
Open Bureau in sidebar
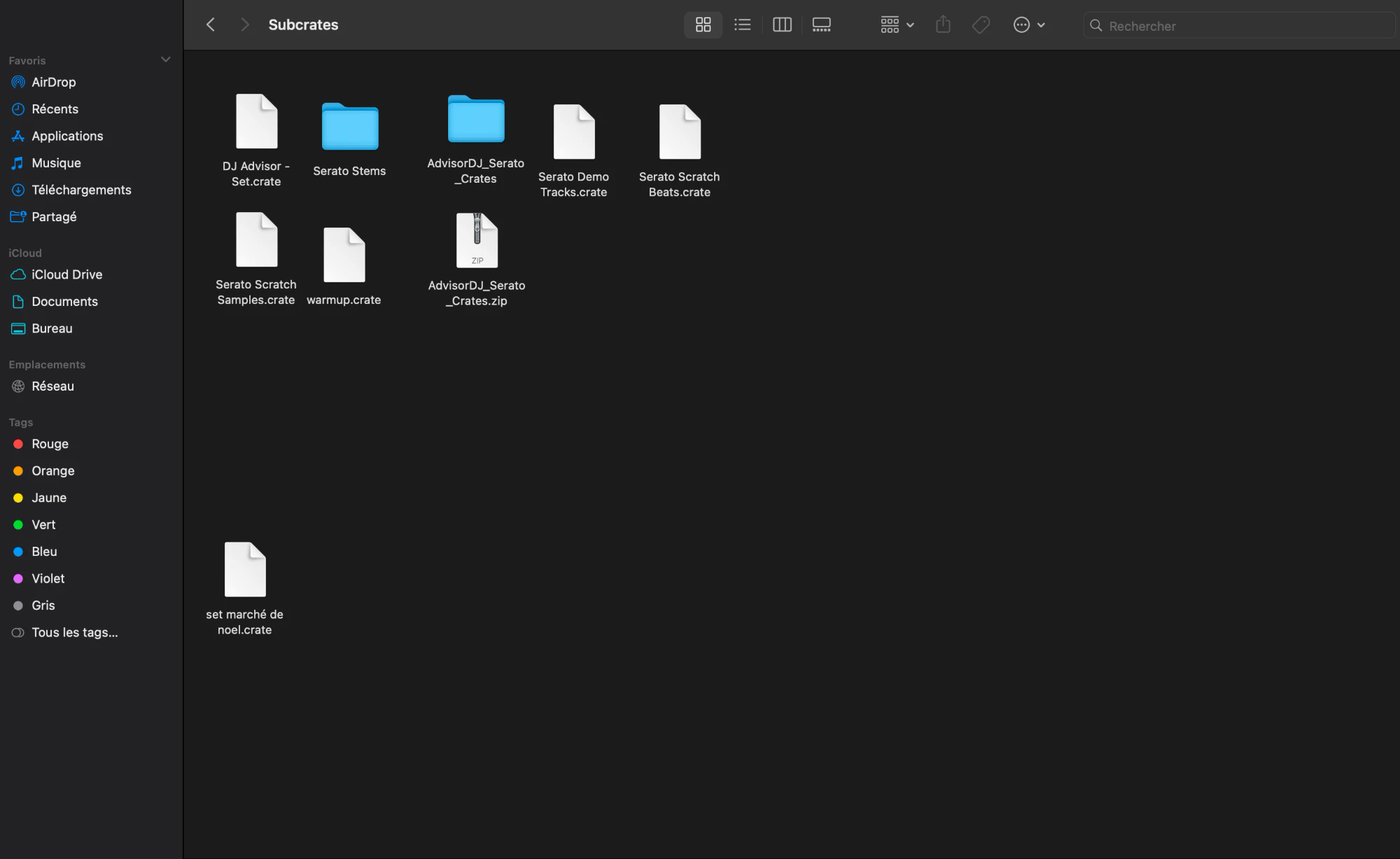[x=52, y=328]
